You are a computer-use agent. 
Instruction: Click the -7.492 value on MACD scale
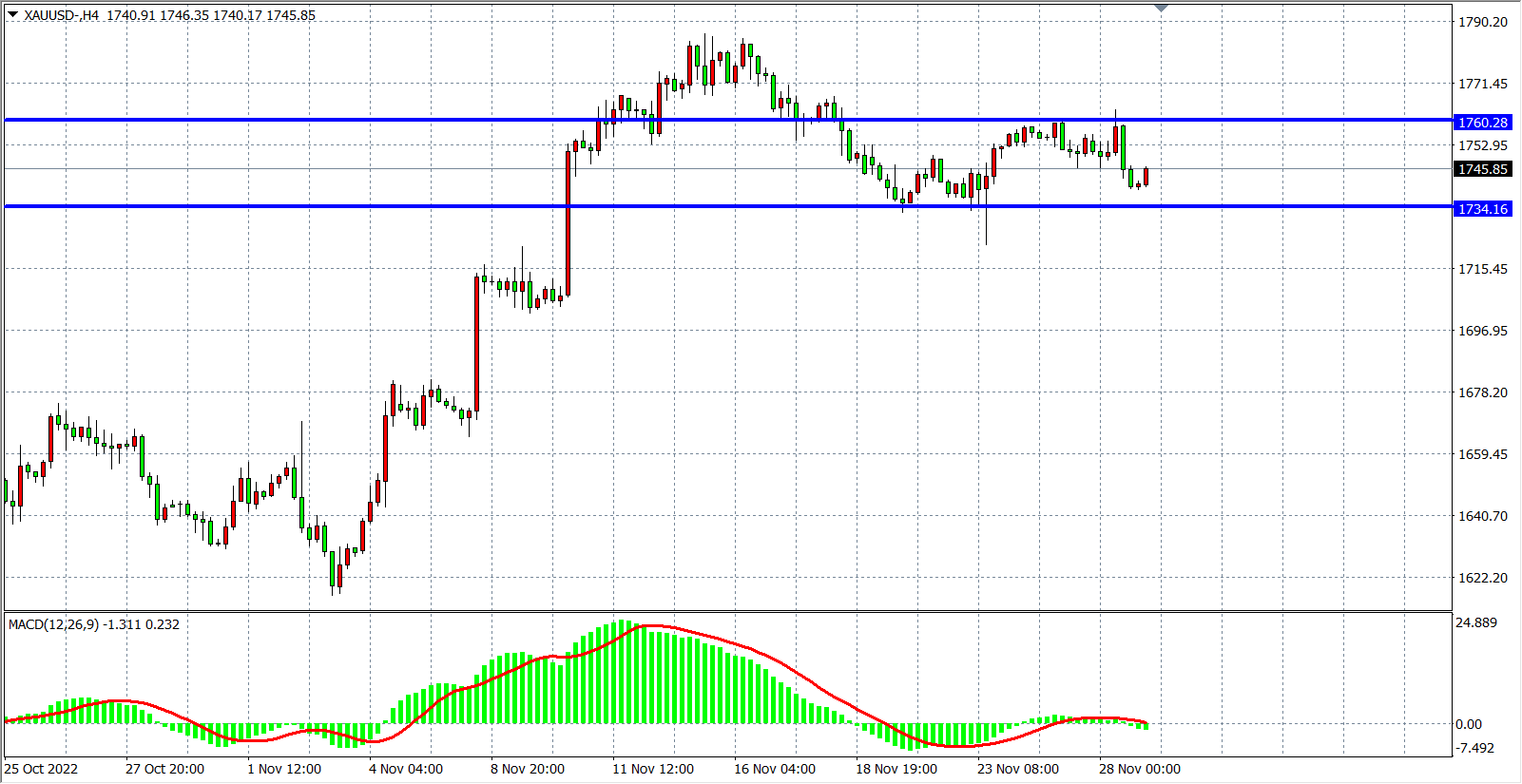(x=1474, y=748)
